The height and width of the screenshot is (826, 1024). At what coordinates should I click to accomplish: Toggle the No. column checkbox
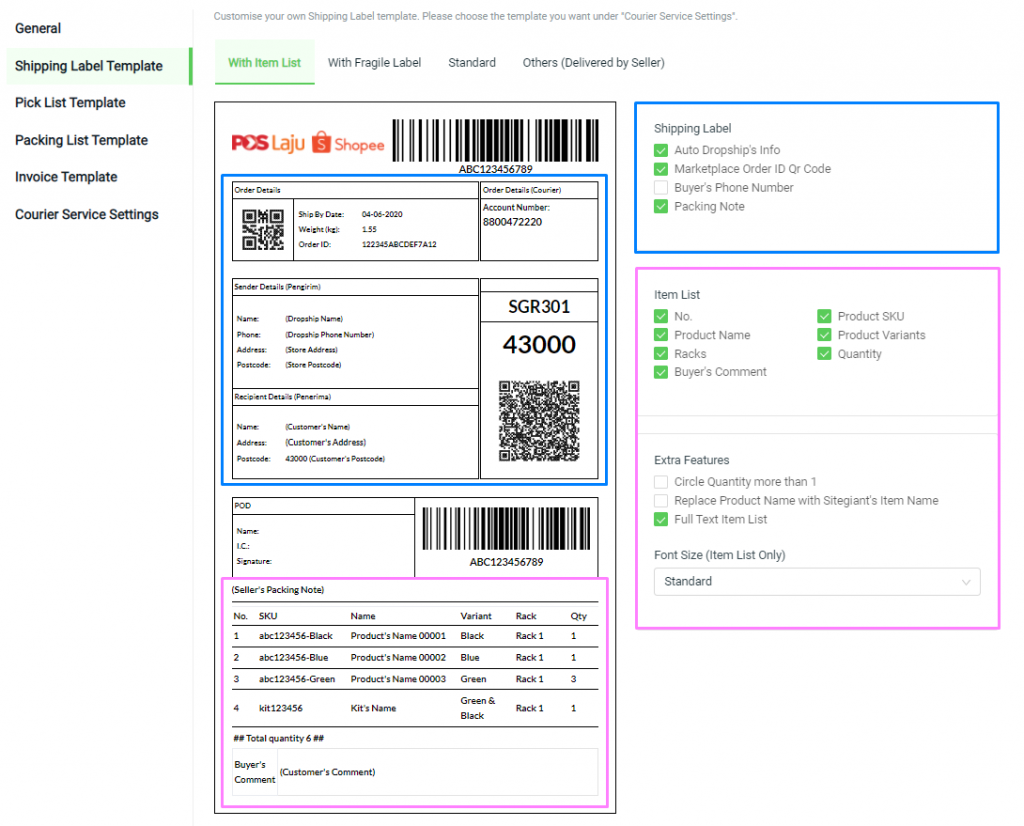tap(661, 317)
